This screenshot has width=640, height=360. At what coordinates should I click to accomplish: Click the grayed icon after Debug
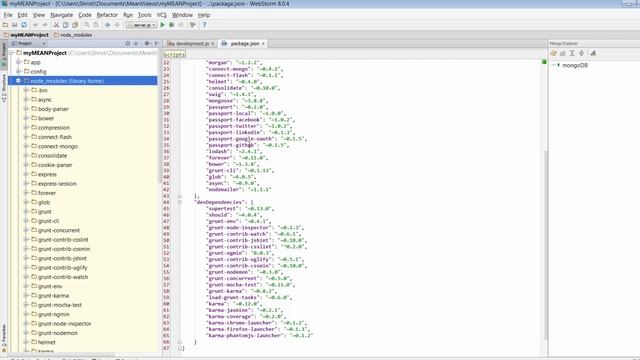click(181, 25)
